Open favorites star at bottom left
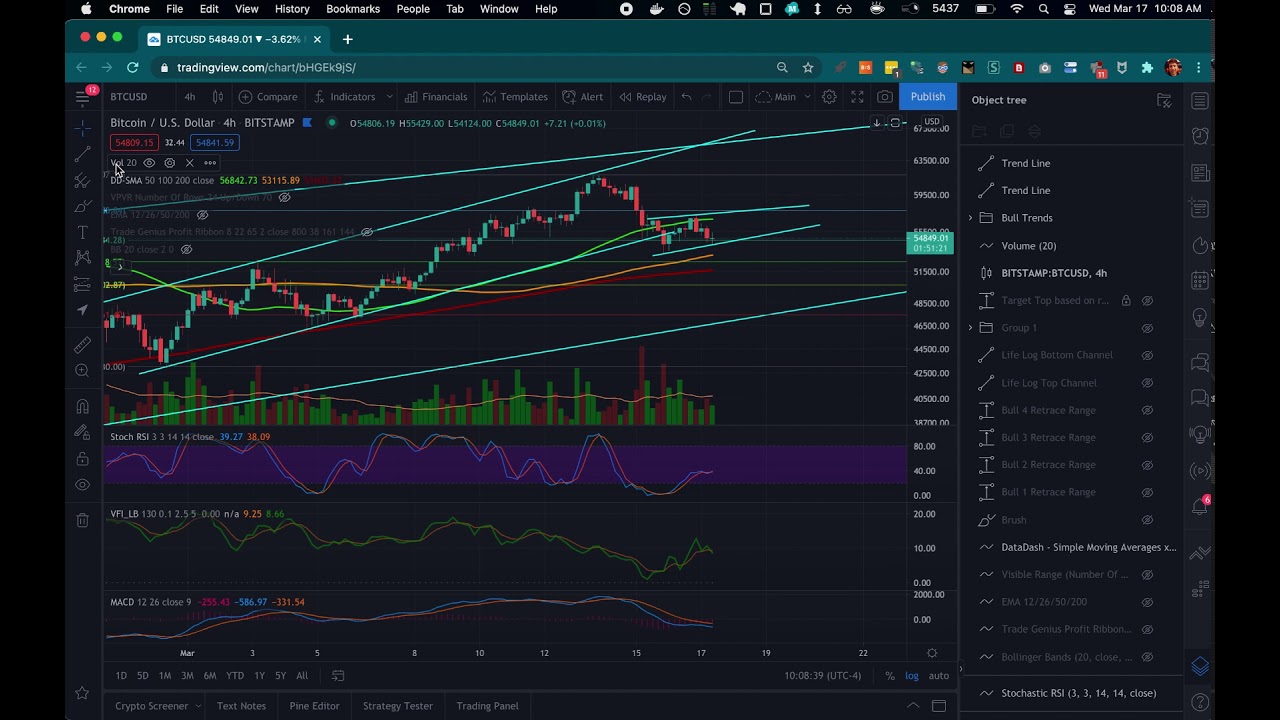The width and height of the screenshot is (1280, 720). [82, 693]
